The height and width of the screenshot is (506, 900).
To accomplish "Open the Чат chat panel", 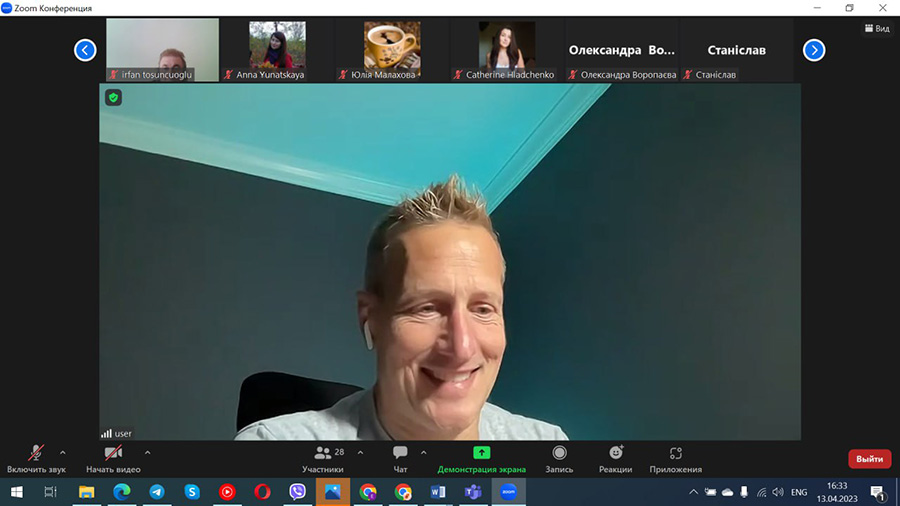I will coord(400,459).
